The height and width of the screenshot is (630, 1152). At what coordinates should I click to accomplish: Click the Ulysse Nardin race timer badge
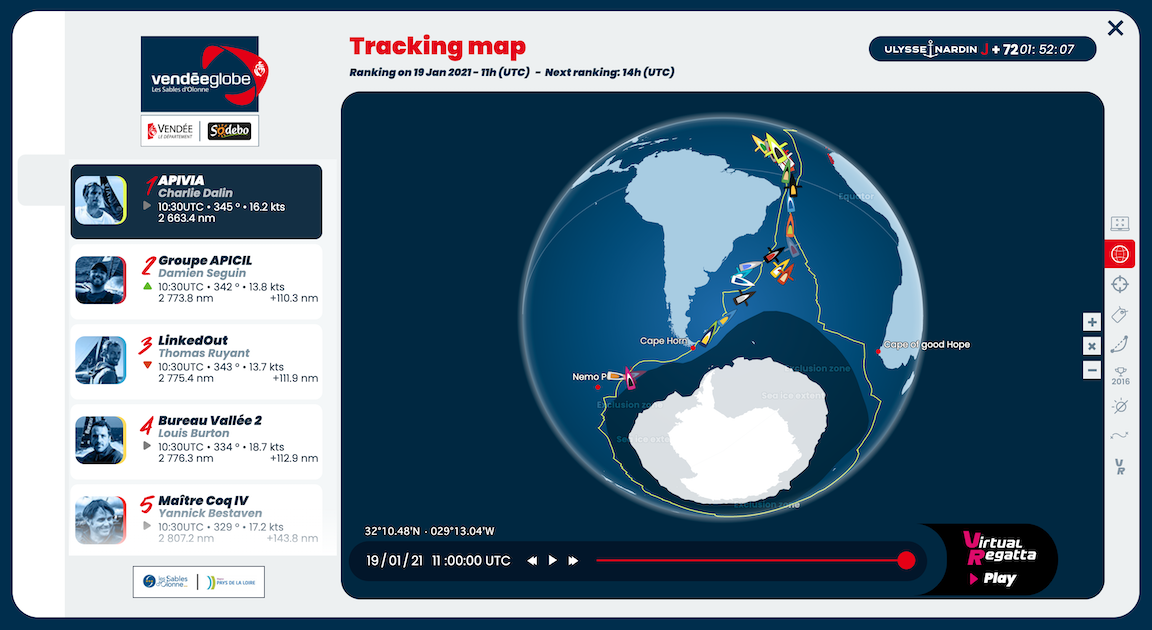click(982, 49)
